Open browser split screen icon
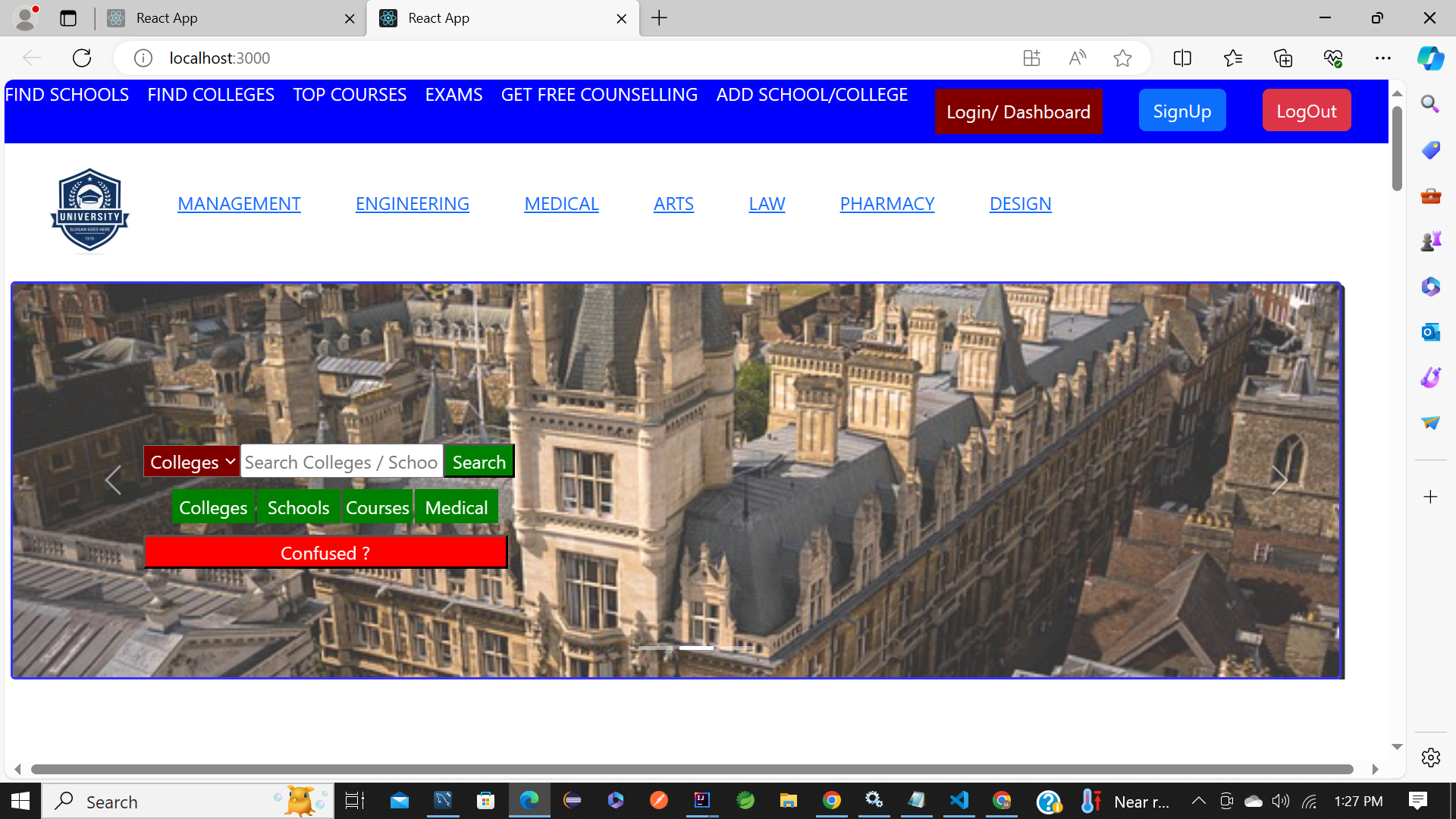 (x=1182, y=58)
